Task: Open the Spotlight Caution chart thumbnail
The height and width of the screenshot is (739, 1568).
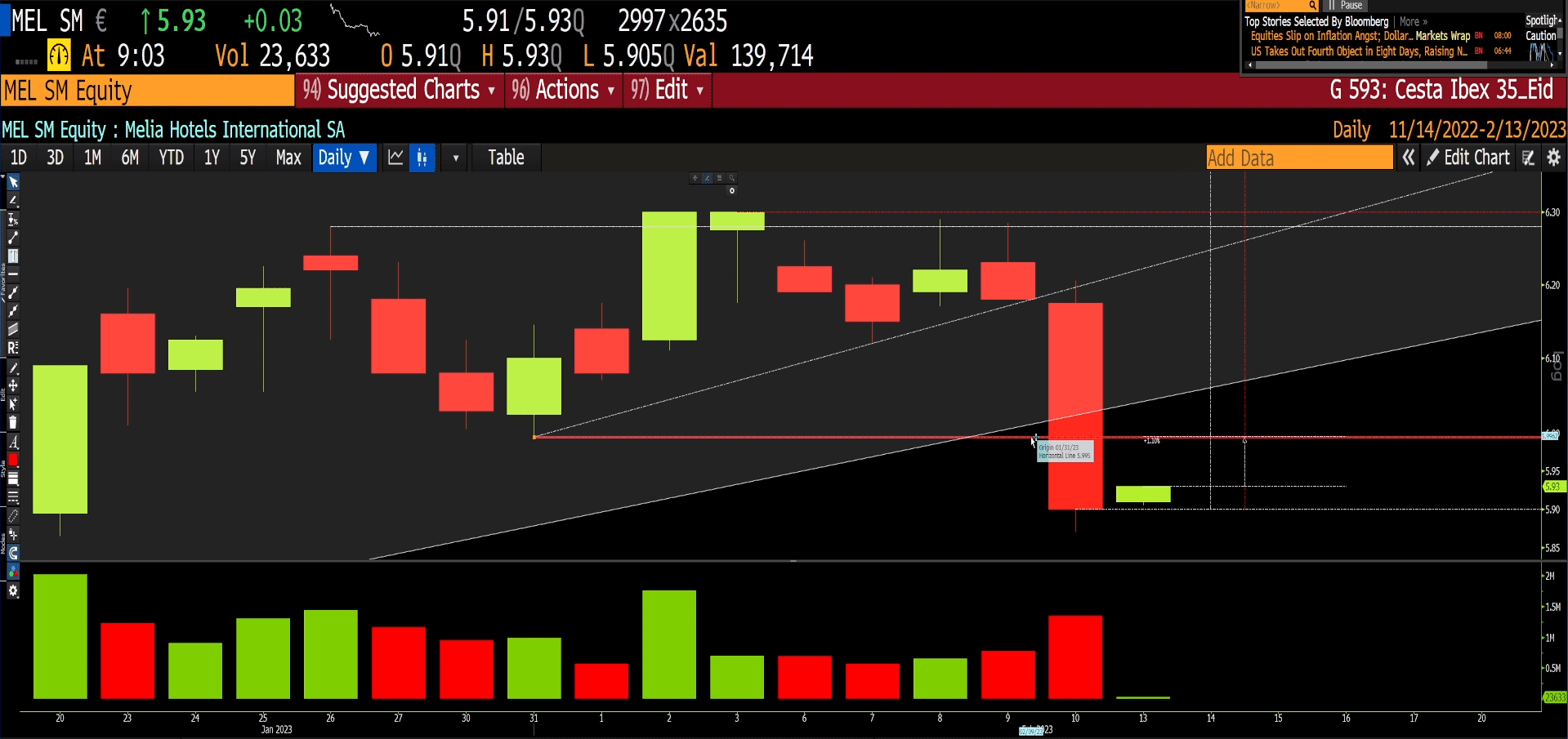Action: pyautogui.click(x=1541, y=54)
